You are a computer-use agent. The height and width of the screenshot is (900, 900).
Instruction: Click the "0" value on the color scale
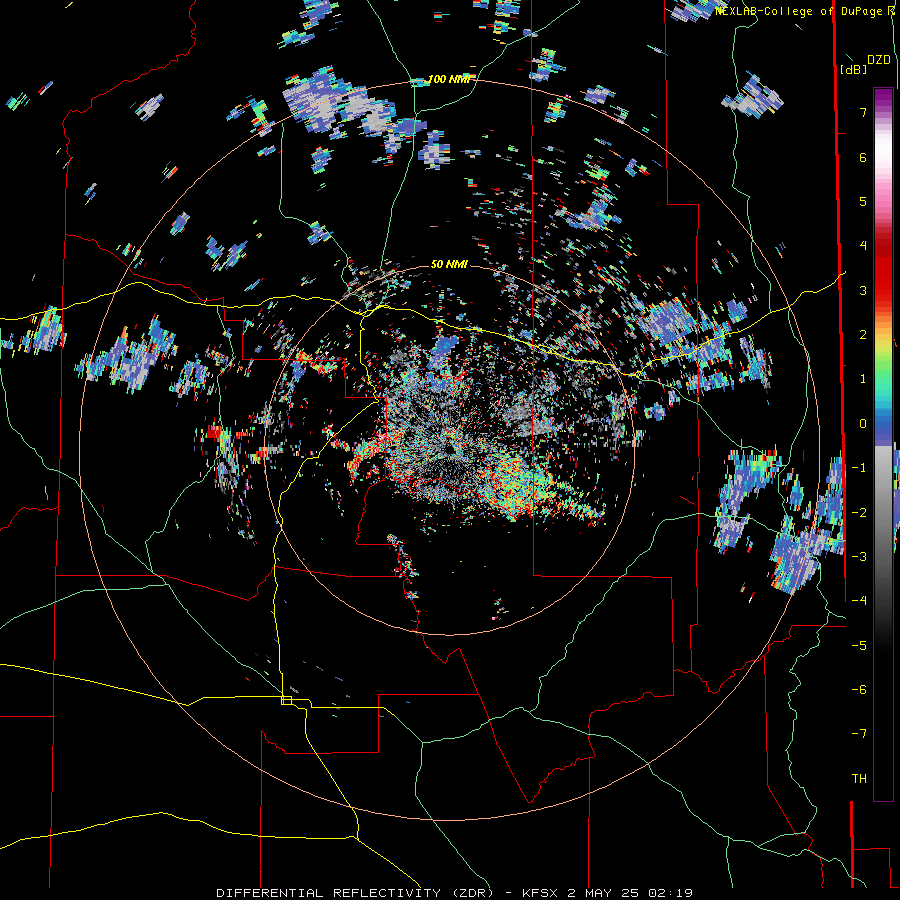(x=863, y=424)
